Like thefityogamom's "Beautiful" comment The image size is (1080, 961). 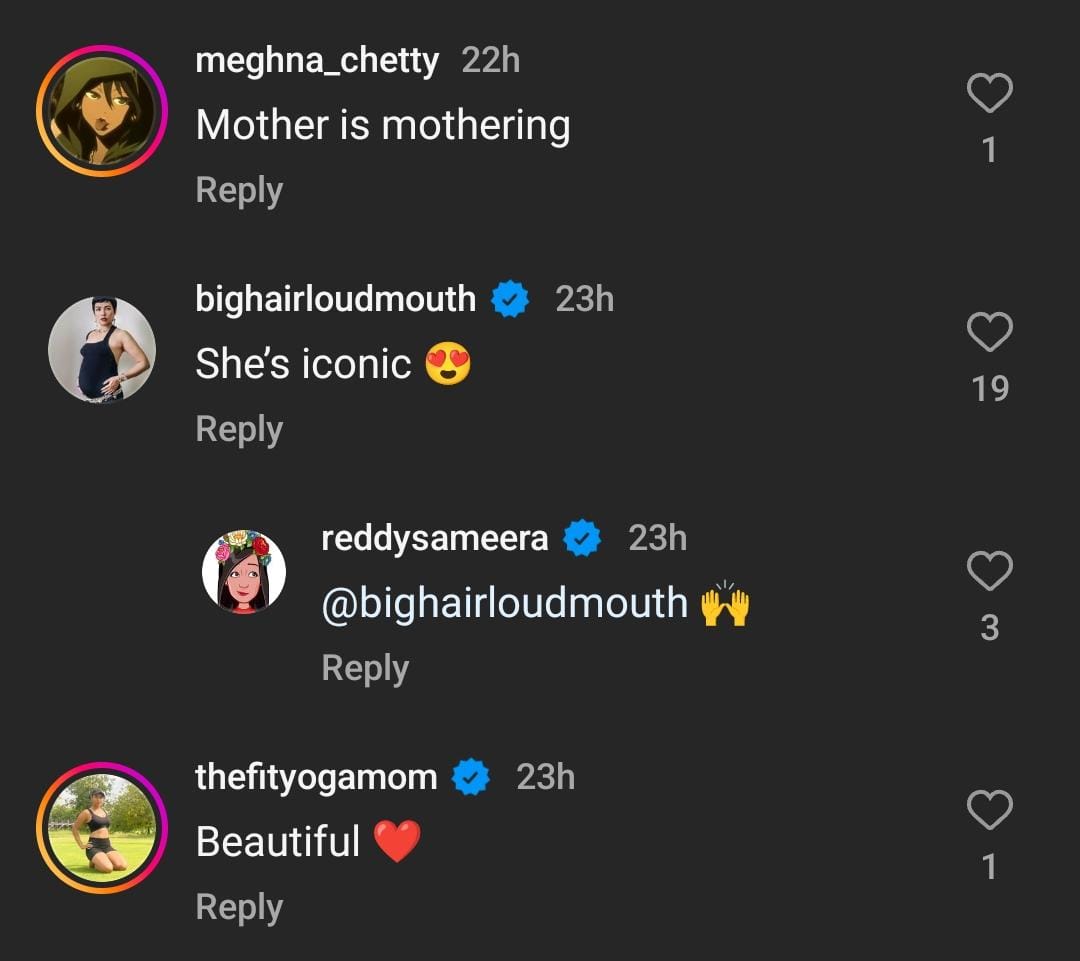pos(989,811)
